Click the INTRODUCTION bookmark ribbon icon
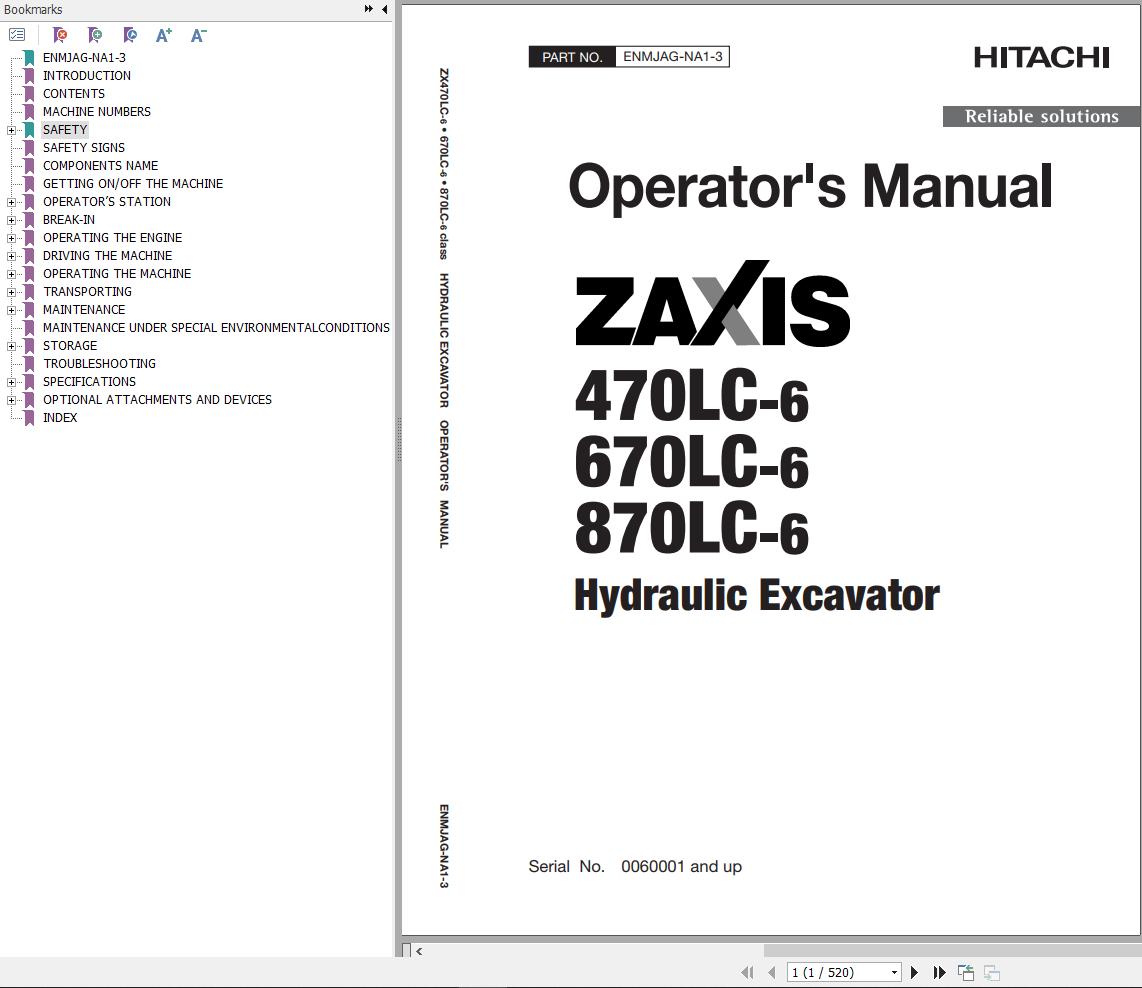The height and width of the screenshot is (988, 1142). (29, 76)
